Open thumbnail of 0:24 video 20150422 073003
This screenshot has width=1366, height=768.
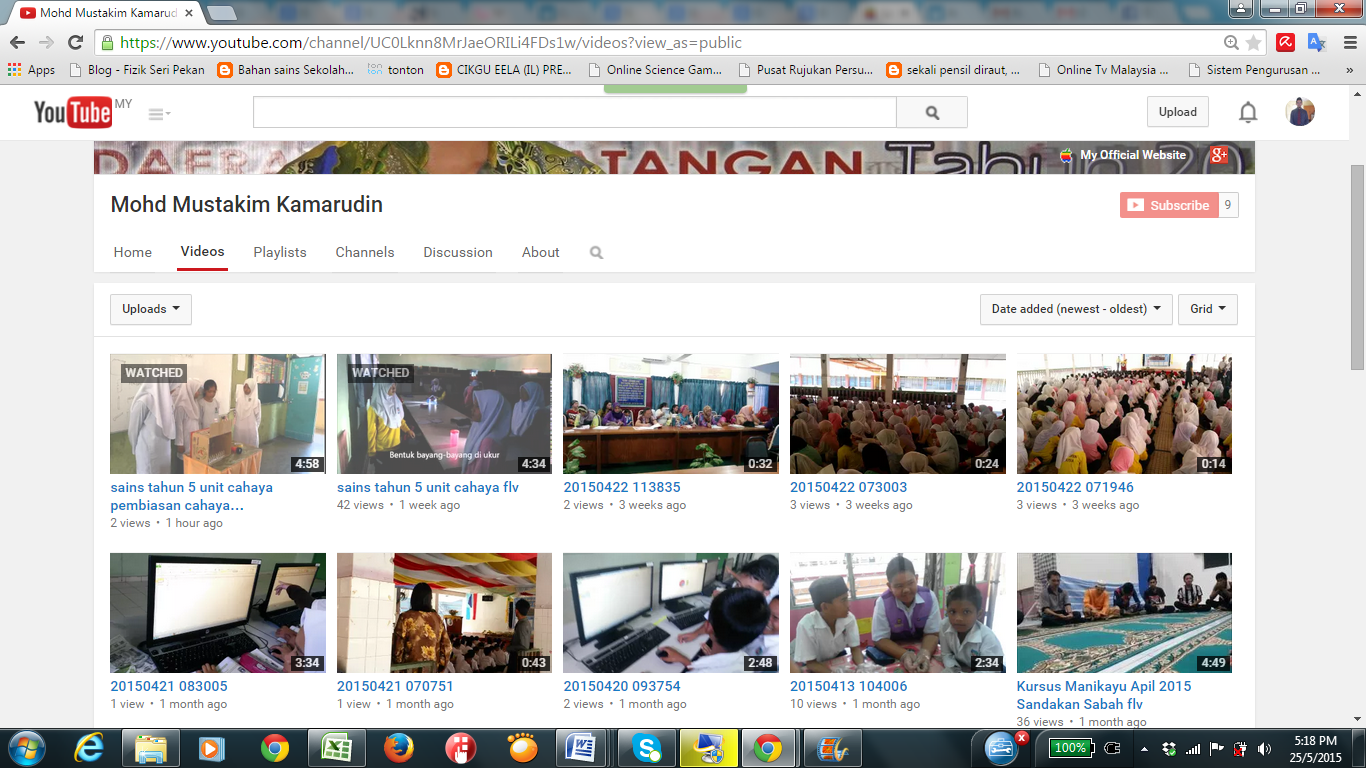898,414
